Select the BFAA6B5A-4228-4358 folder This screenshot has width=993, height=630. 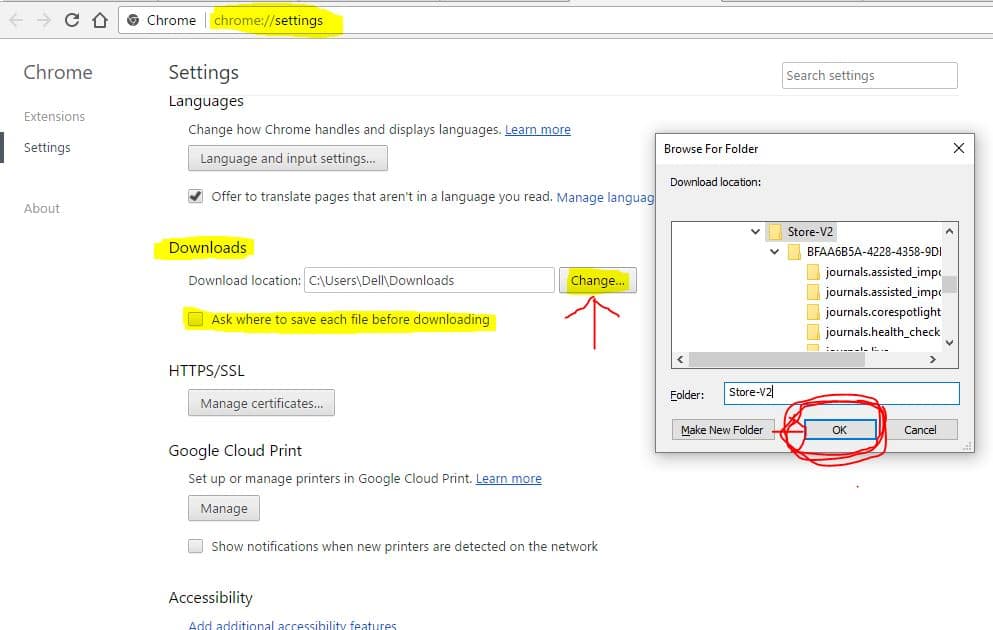874,252
